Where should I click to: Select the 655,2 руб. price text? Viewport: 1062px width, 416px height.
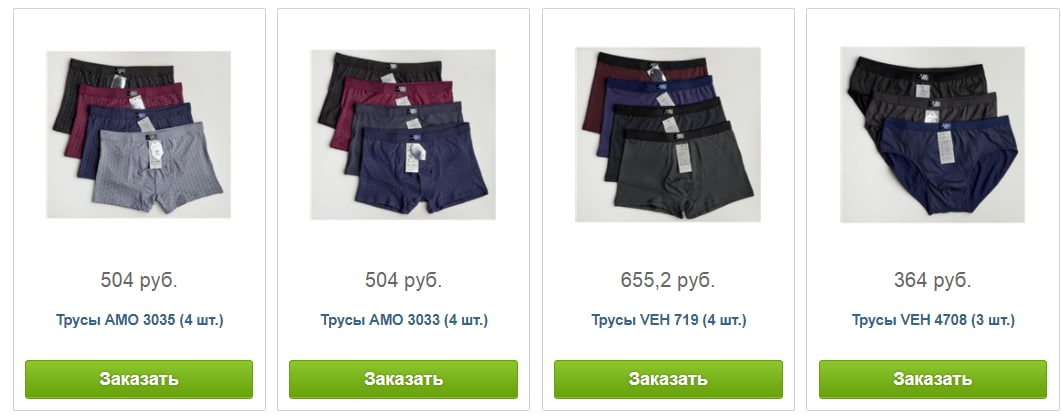tap(668, 280)
